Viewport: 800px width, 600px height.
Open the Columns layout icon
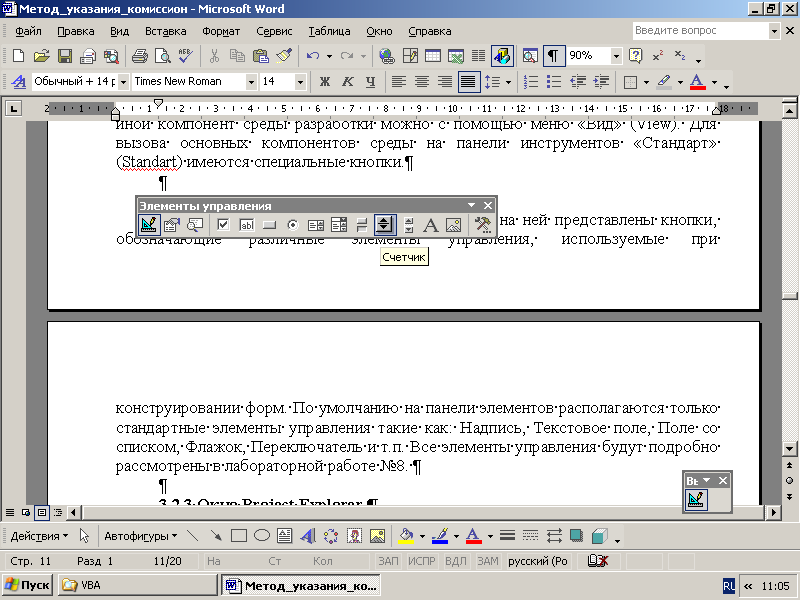(x=479, y=56)
